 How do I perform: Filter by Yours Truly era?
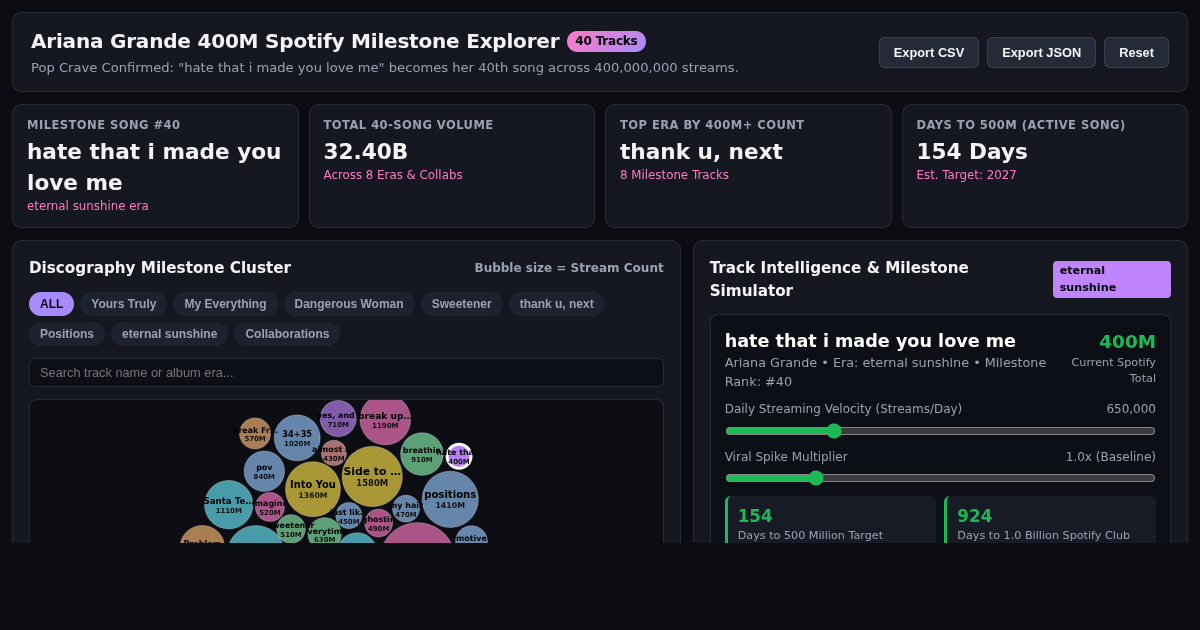(124, 304)
